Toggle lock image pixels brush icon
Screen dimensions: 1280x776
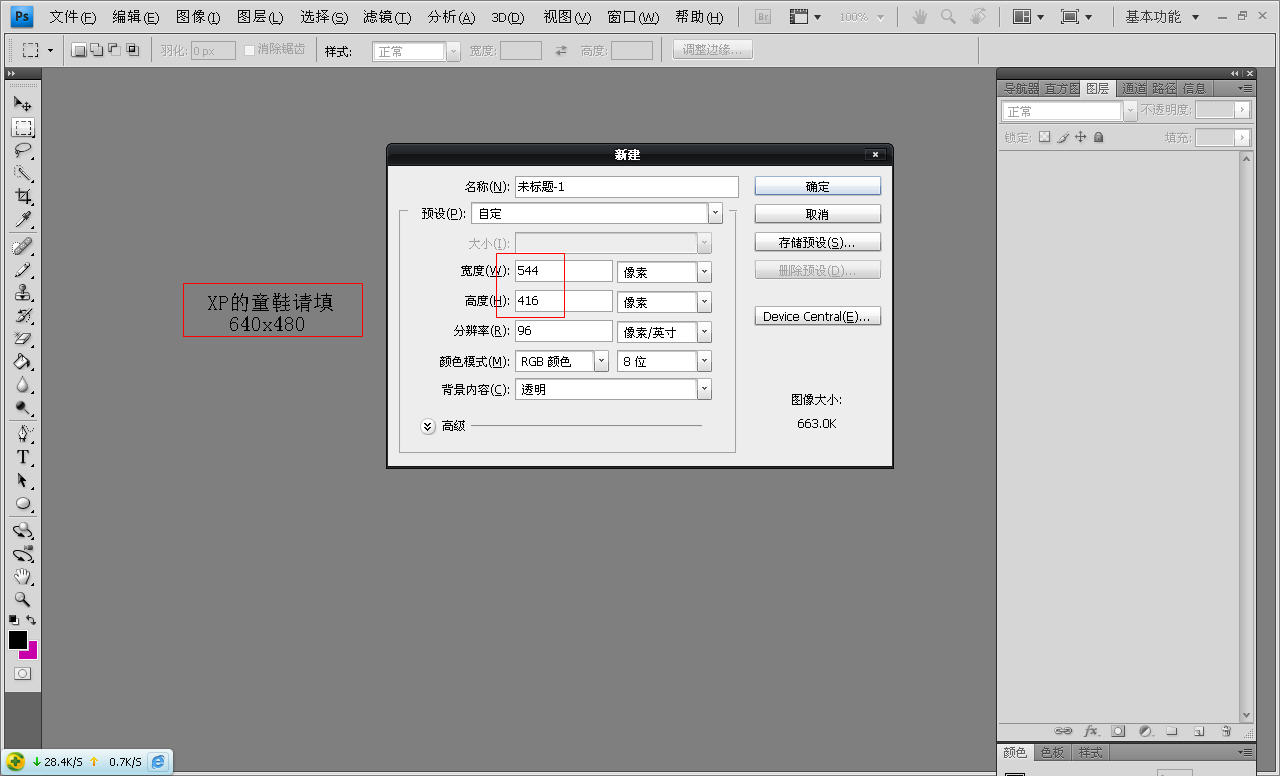pos(1063,137)
